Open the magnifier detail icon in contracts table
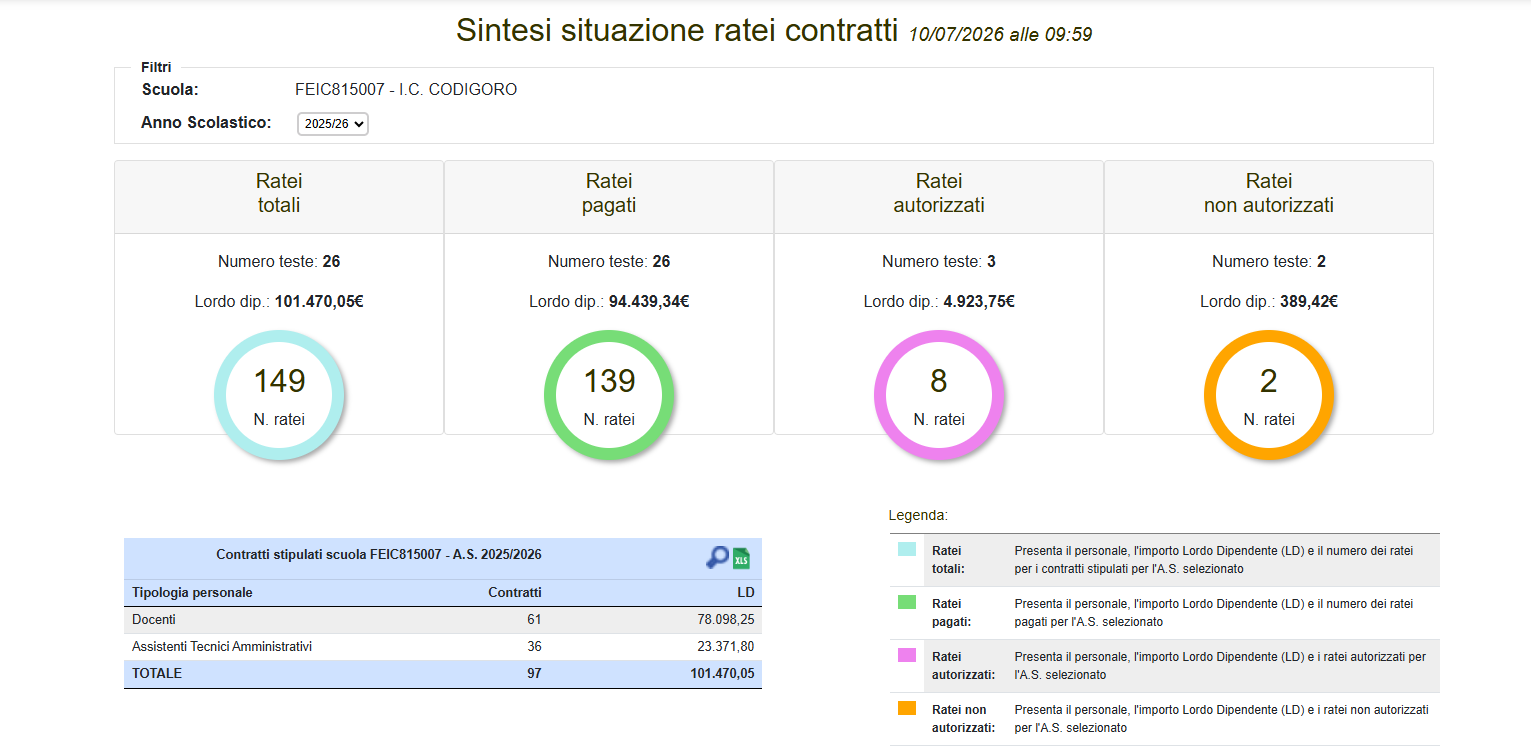This screenshot has width=1531, height=750. pyautogui.click(x=717, y=558)
